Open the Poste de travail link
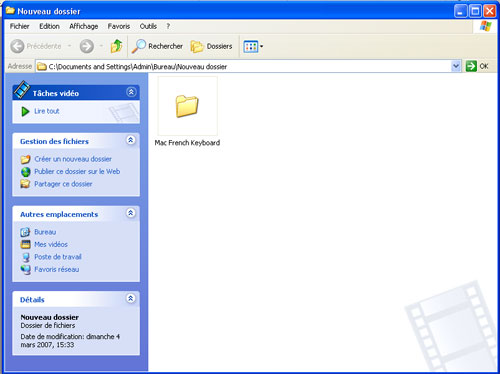 (58, 257)
